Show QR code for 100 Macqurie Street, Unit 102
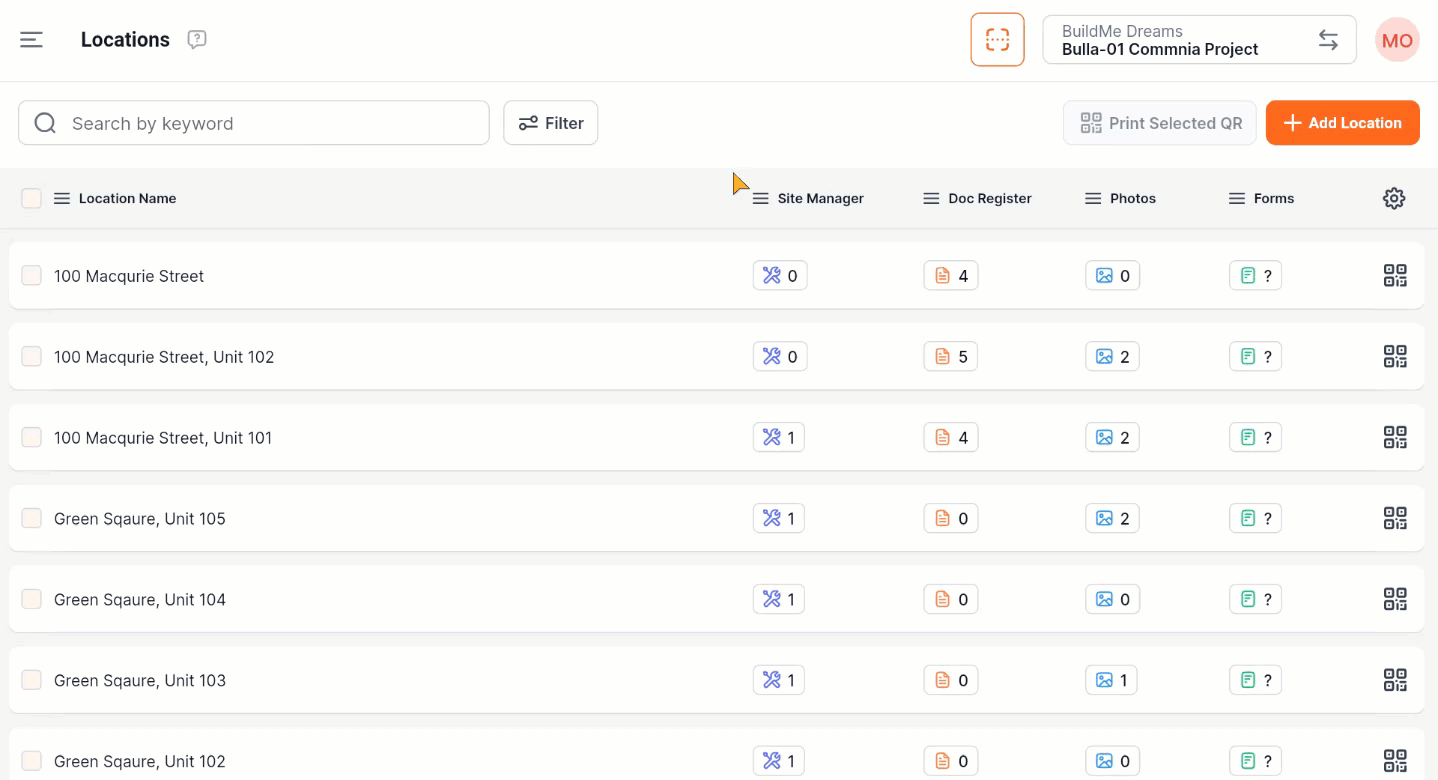Viewport: 1438px width, 780px height. coord(1395,356)
